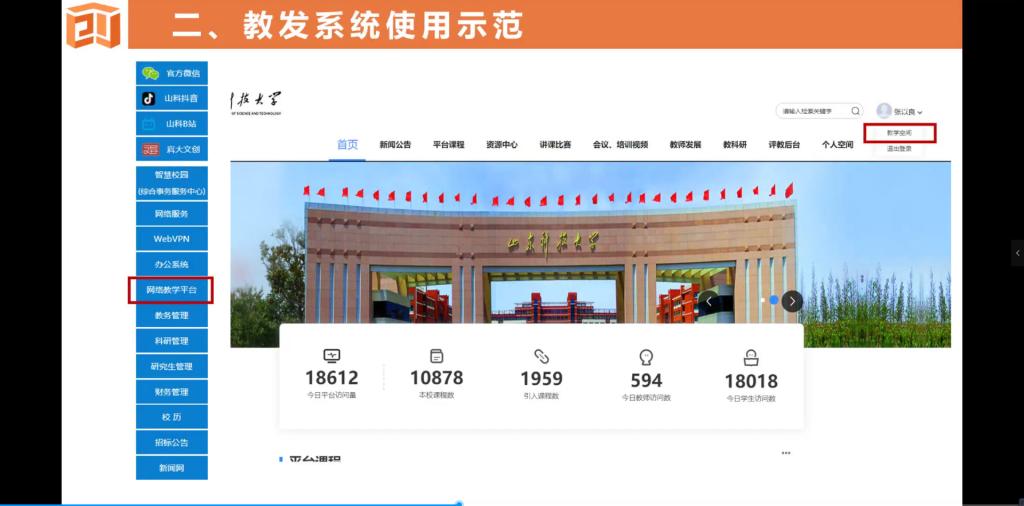Choose 教学空间 in the user menu

899,133
